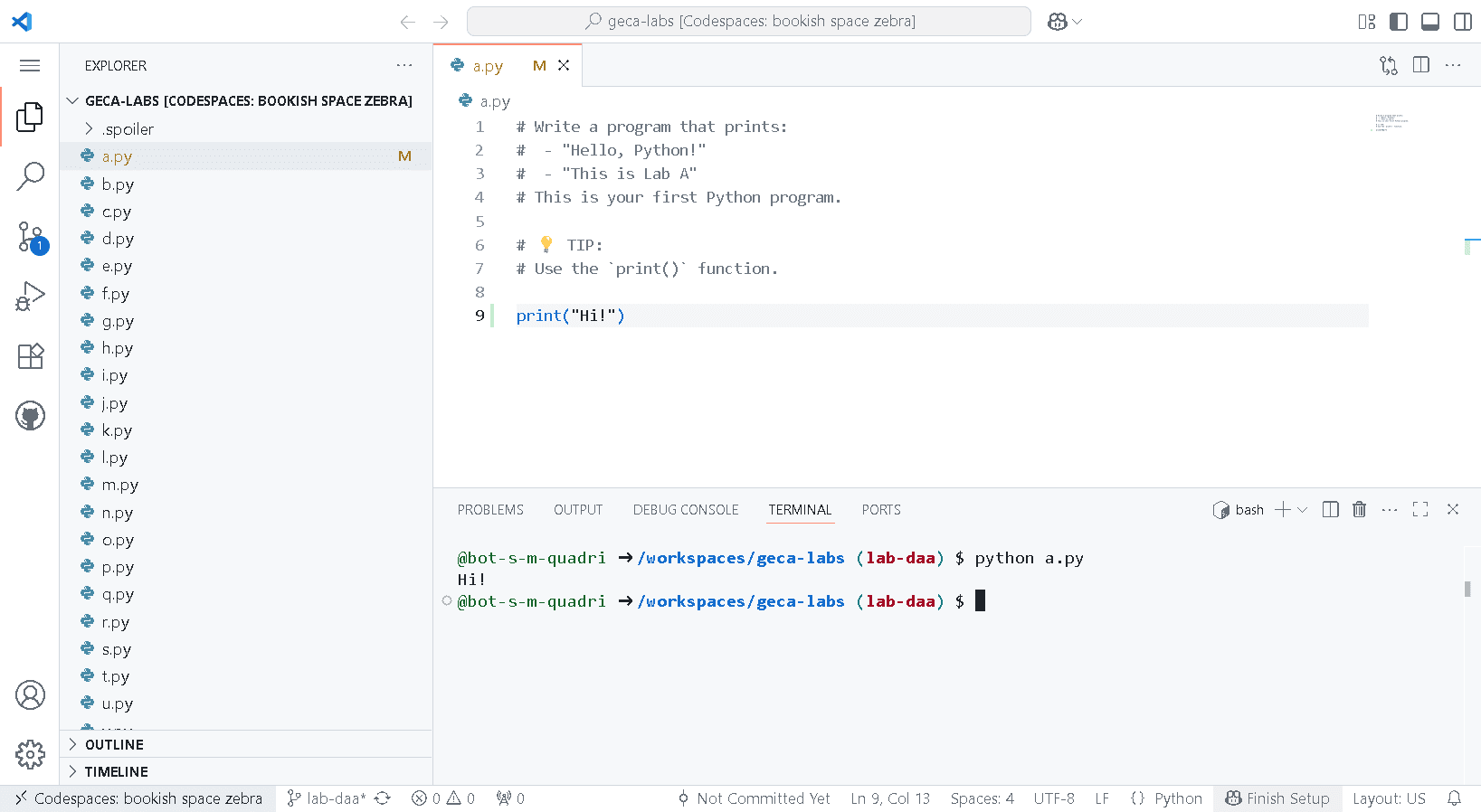
Task: Click Not Committed Yet blame text
Action: point(754,798)
